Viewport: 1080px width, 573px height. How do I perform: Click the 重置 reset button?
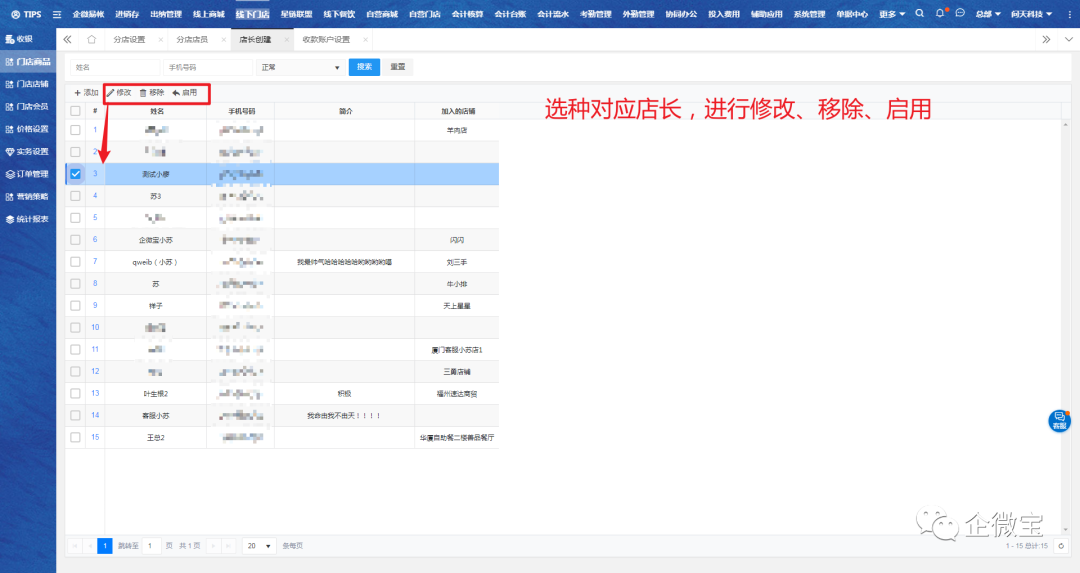pyautogui.click(x=398, y=67)
